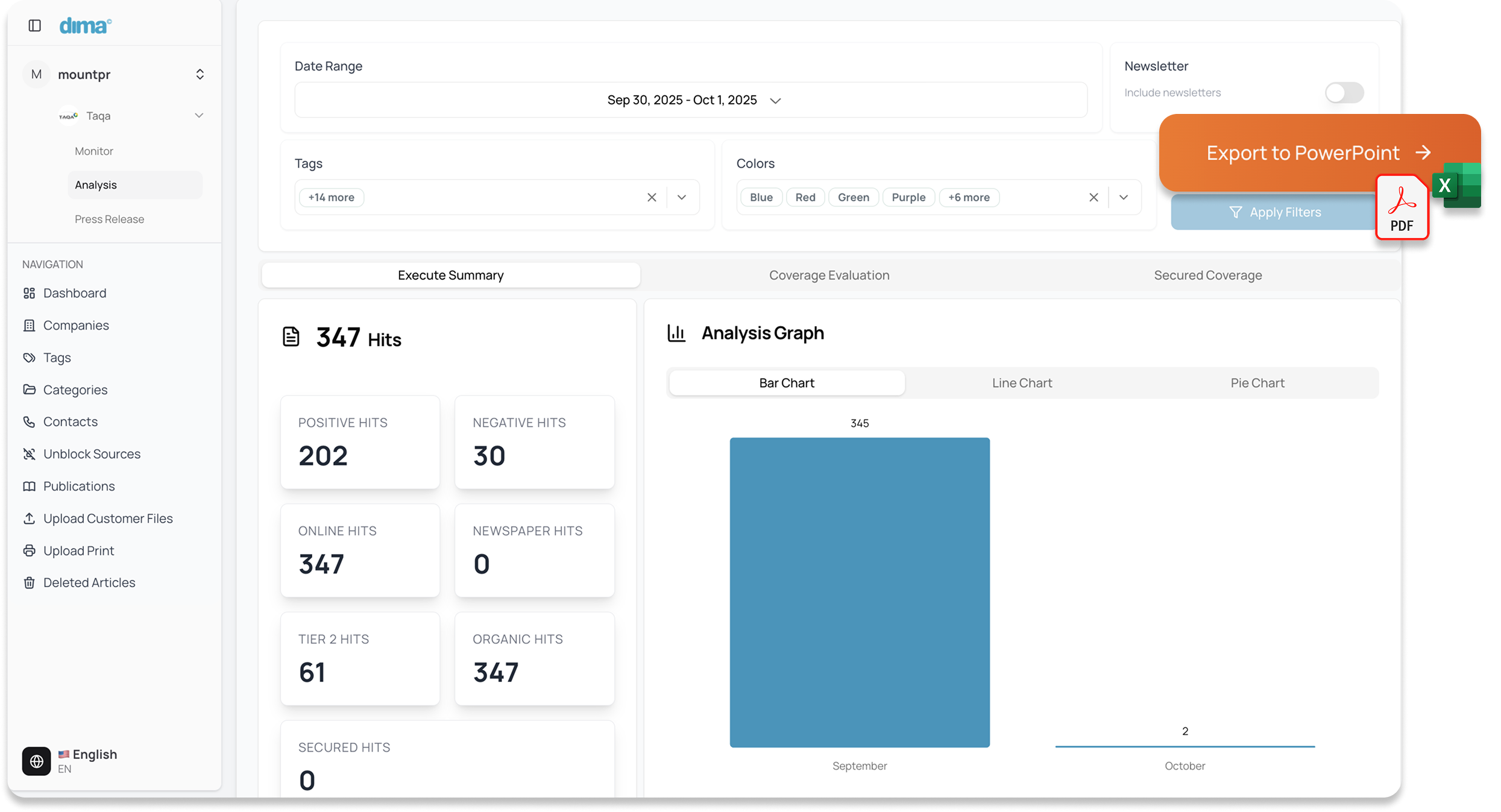1501x812 pixels.
Task: Click the globe language icon
Action: point(37,761)
